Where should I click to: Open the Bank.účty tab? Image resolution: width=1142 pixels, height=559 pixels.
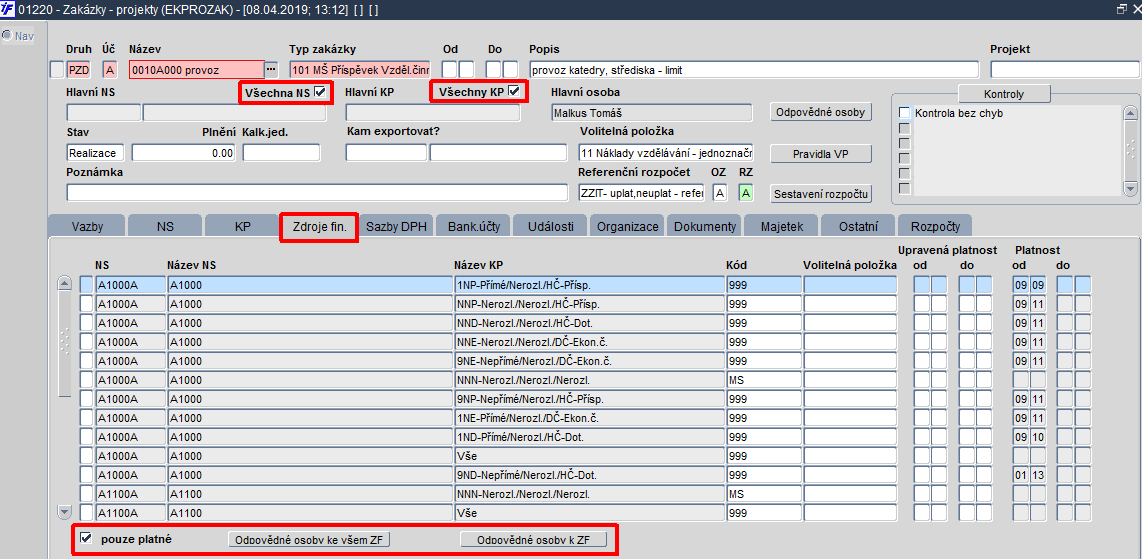pyautogui.click(x=473, y=226)
